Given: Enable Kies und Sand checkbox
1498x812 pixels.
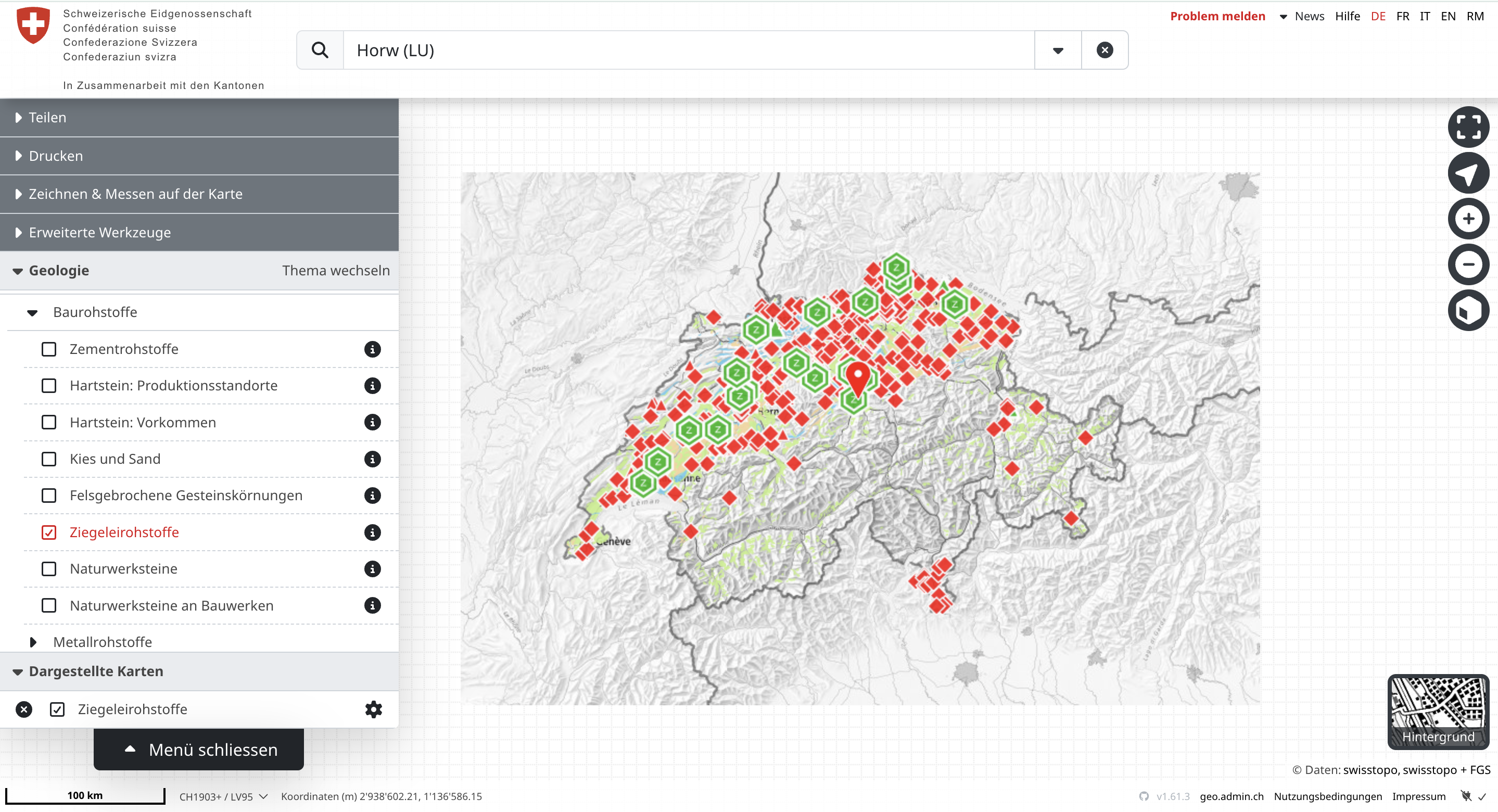Looking at the screenshot, I should pyautogui.click(x=49, y=459).
